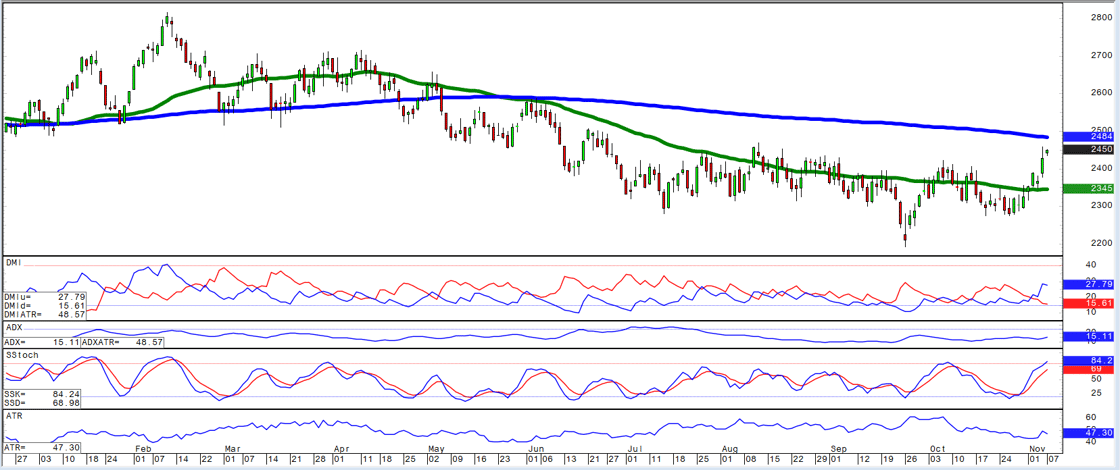This screenshot has height=470, width=1120.
Task: Click the blue 47.30 ATR axis tag
Action: (x=1089, y=433)
